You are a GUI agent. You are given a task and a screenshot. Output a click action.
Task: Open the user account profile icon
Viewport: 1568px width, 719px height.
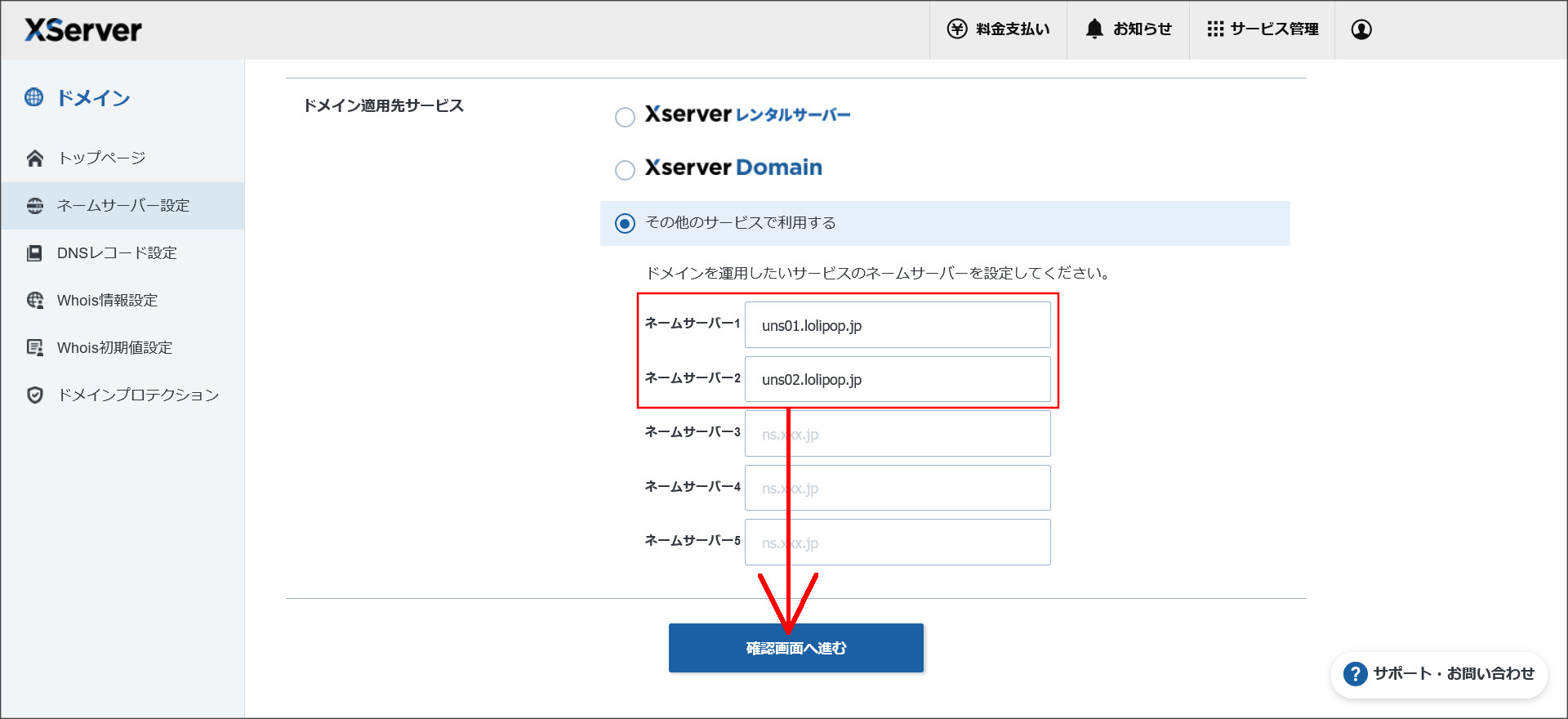1361,29
